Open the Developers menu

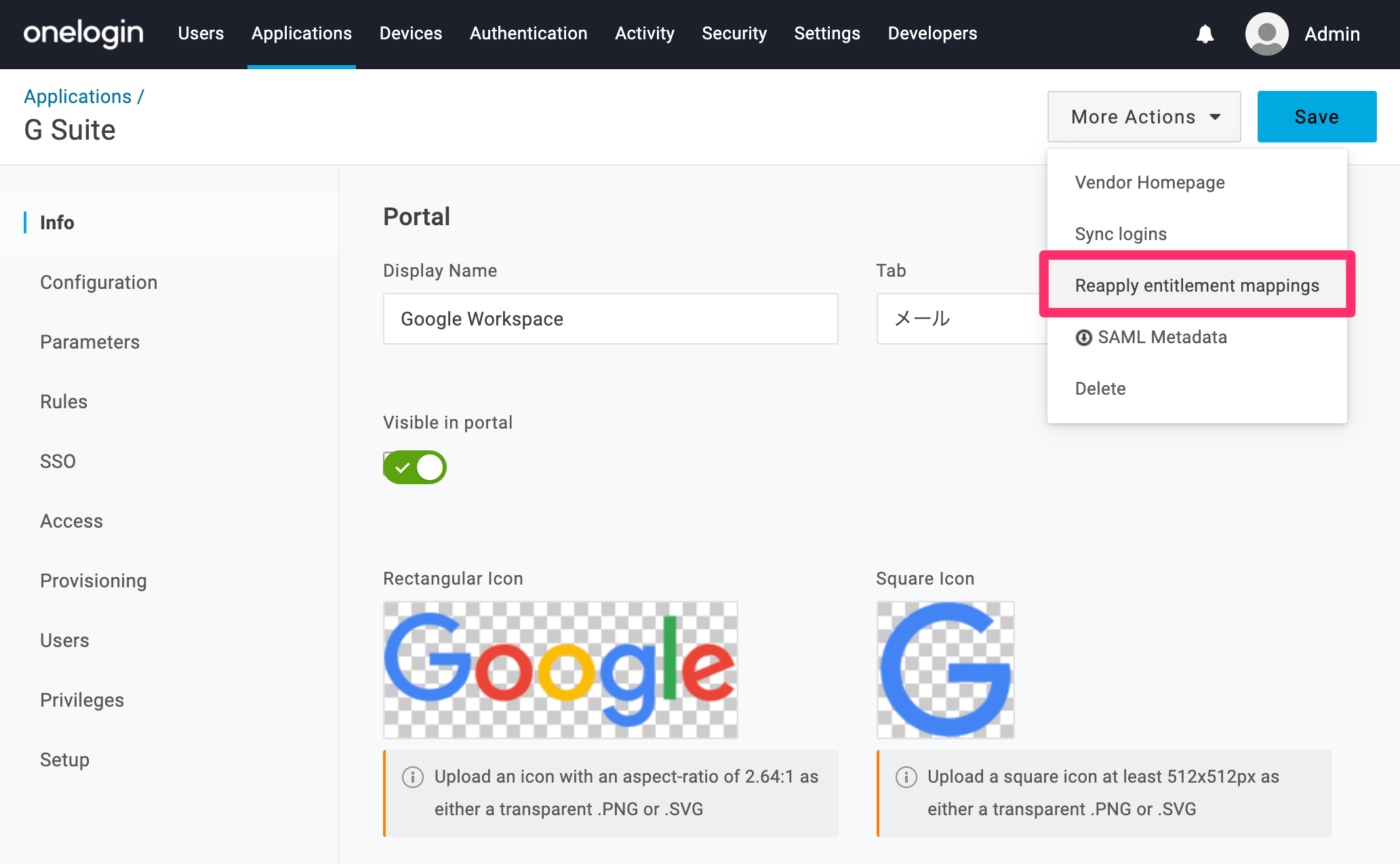click(933, 33)
